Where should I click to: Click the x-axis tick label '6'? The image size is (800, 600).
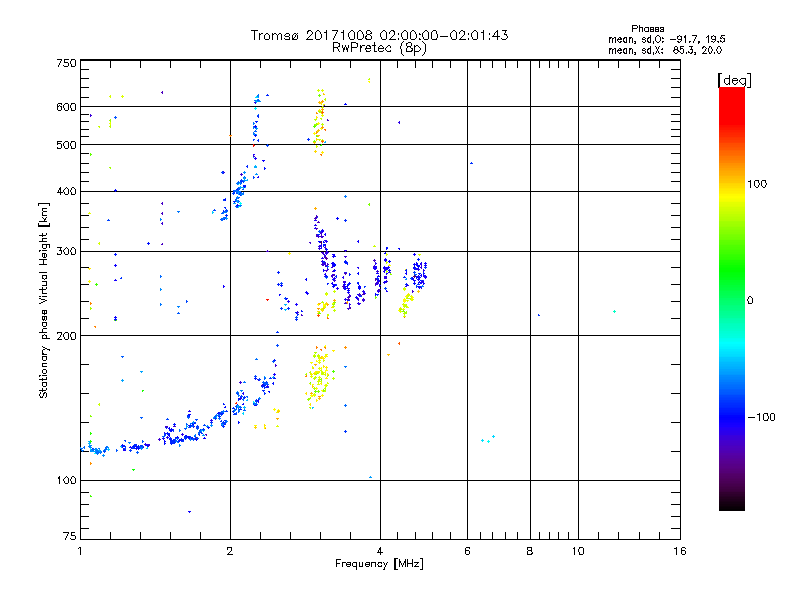[x=467, y=551]
